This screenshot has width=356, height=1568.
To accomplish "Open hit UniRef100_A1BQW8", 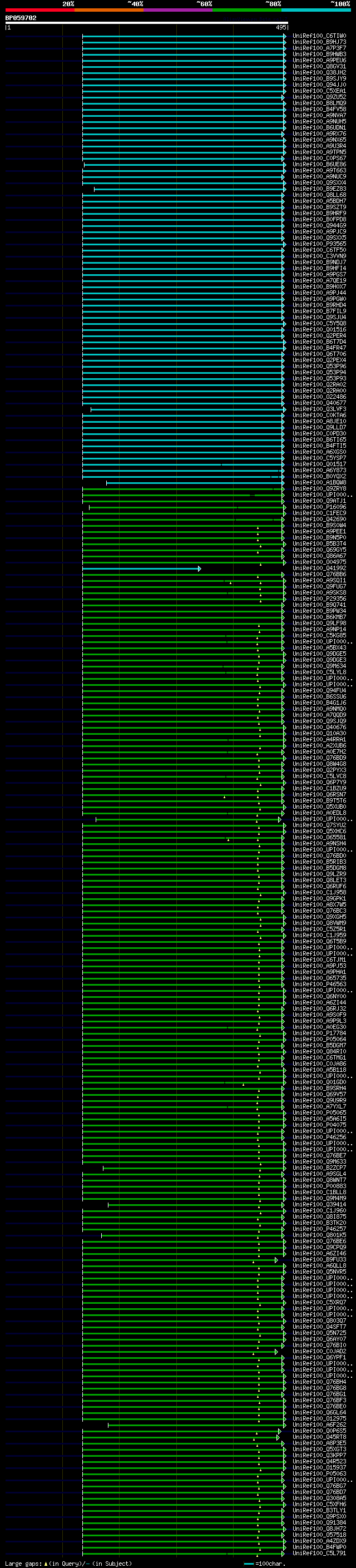I will pyautogui.click(x=319, y=483).
